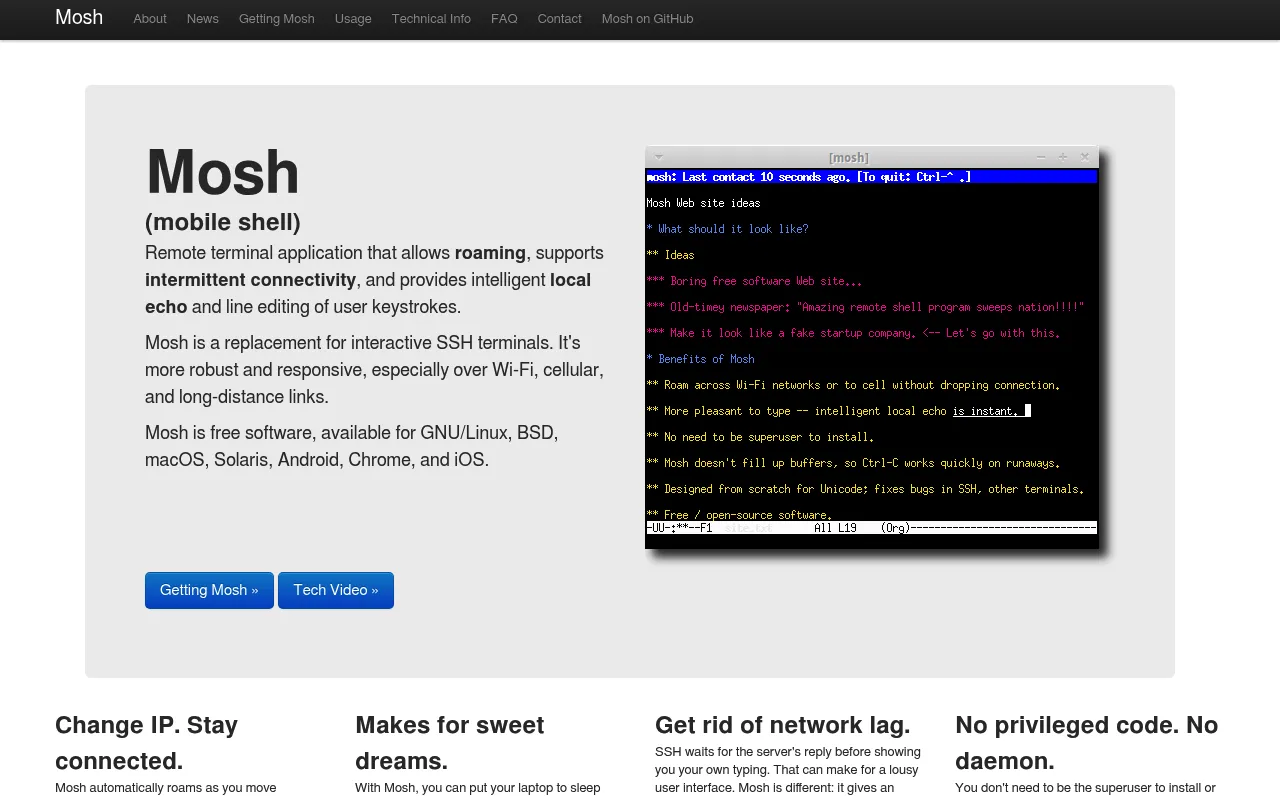Click paragraph 'Mosh is free software, available for'
The height and width of the screenshot is (800, 1280).
(351, 447)
